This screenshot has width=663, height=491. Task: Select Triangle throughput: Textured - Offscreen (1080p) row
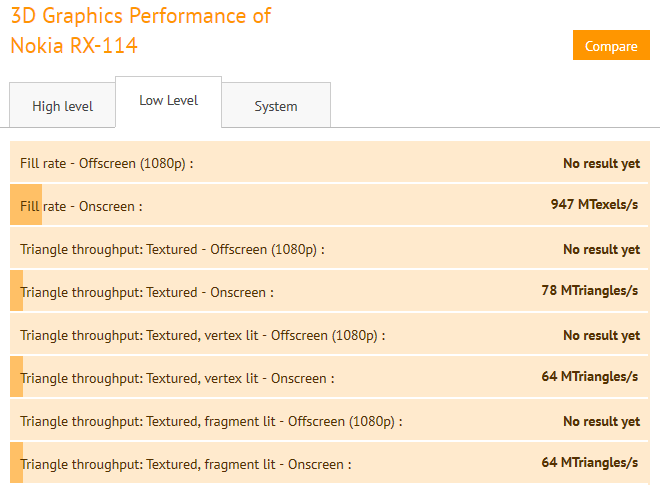pyautogui.click(x=330, y=249)
